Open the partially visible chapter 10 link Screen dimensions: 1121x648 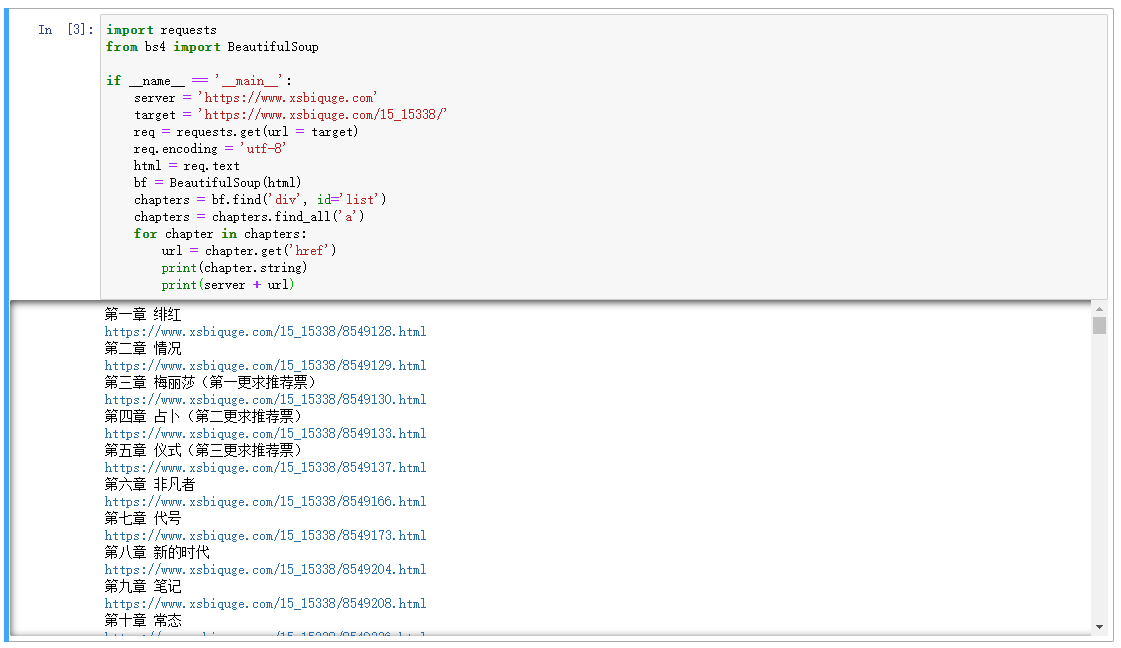[250, 634]
